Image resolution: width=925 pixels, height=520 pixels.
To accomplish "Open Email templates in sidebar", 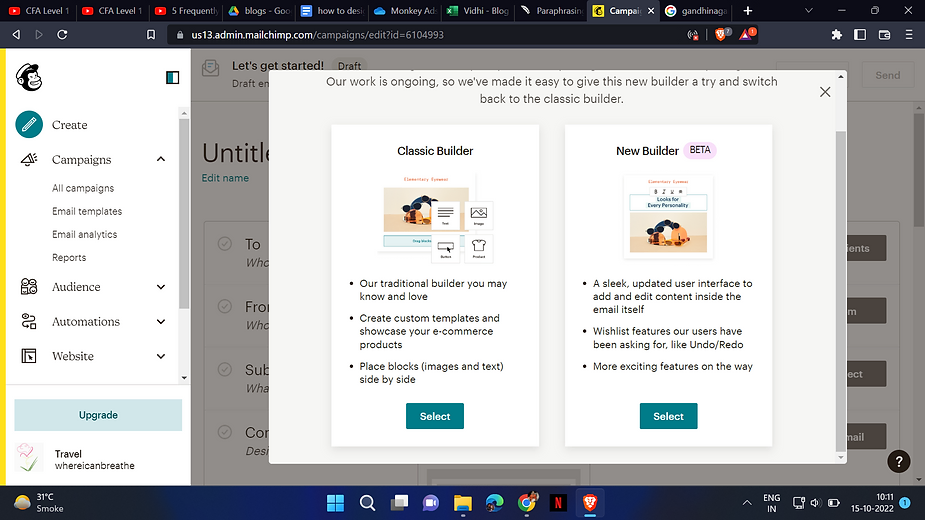I will [x=87, y=211].
